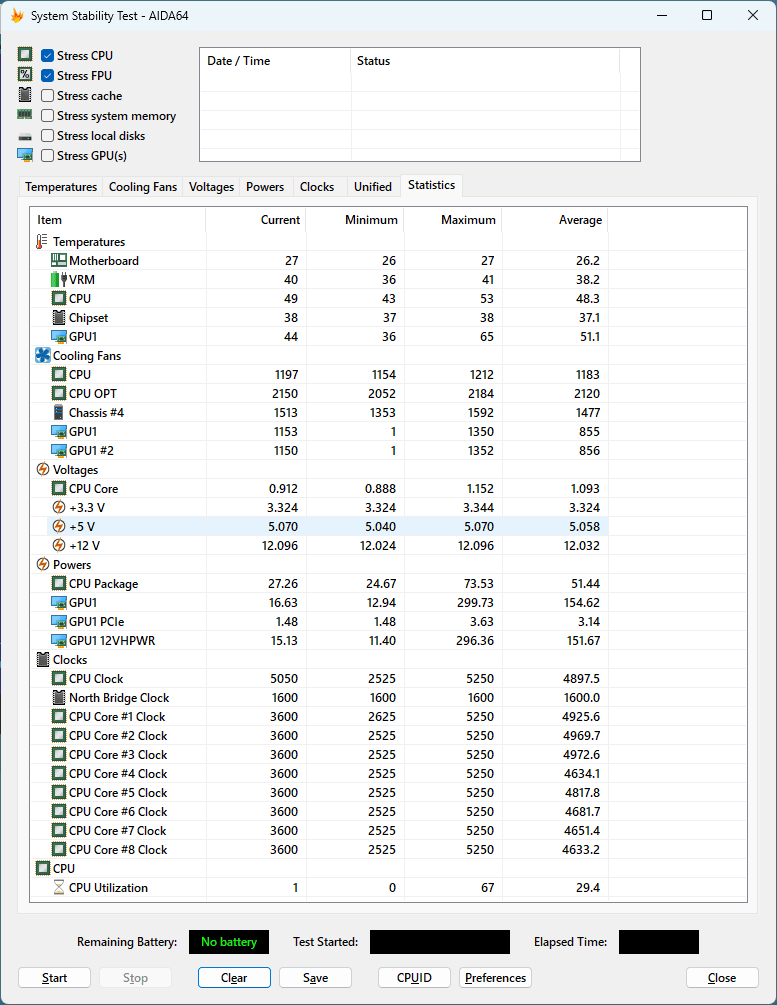Click the Date / Time log column header

276,61
